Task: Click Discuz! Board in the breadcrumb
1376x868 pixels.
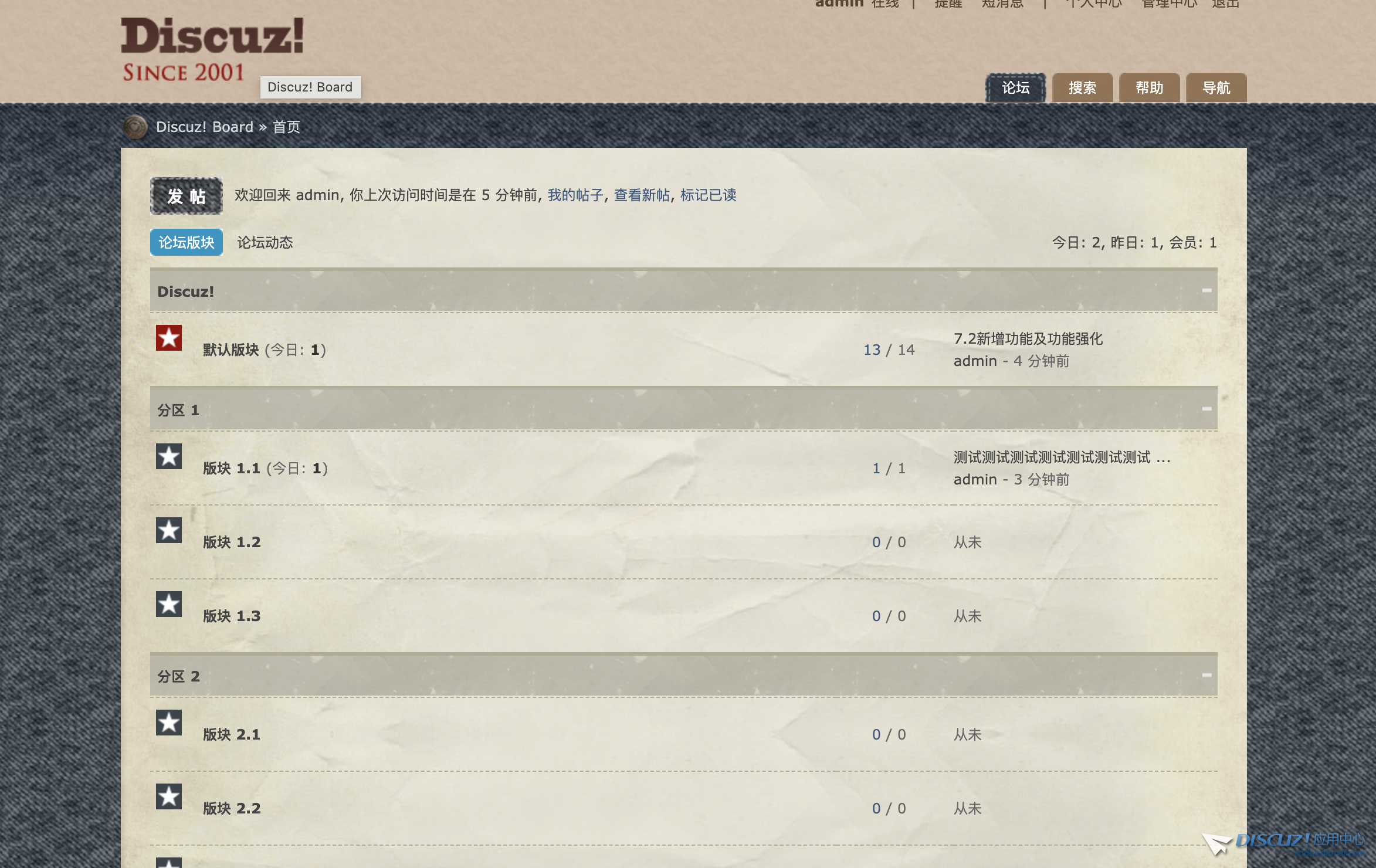Action: (205, 127)
